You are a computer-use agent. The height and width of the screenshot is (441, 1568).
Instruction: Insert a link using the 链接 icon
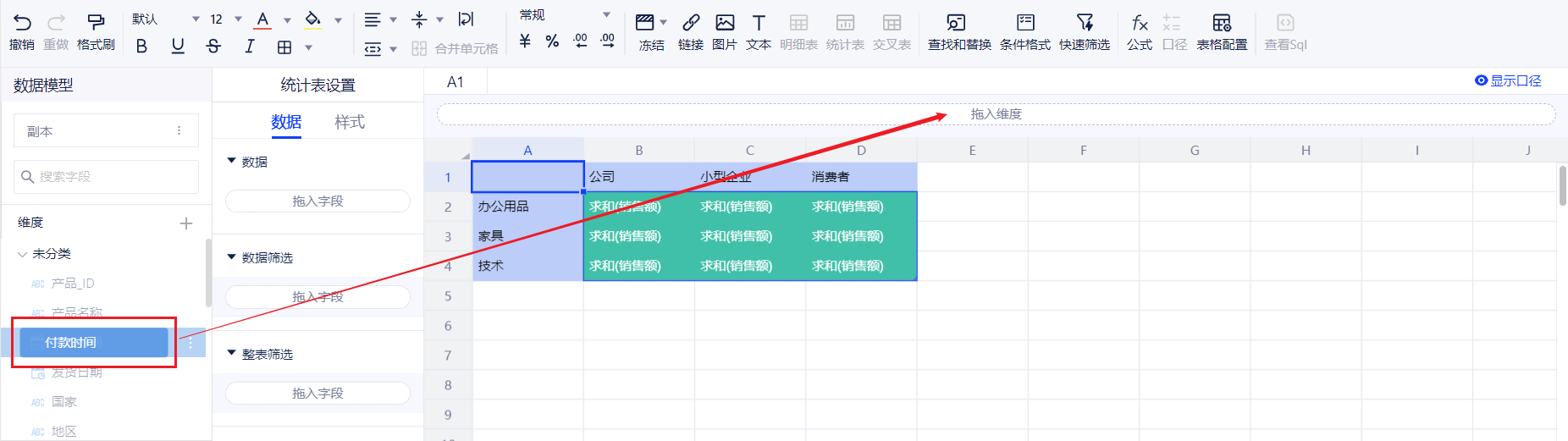coord(690,23)
